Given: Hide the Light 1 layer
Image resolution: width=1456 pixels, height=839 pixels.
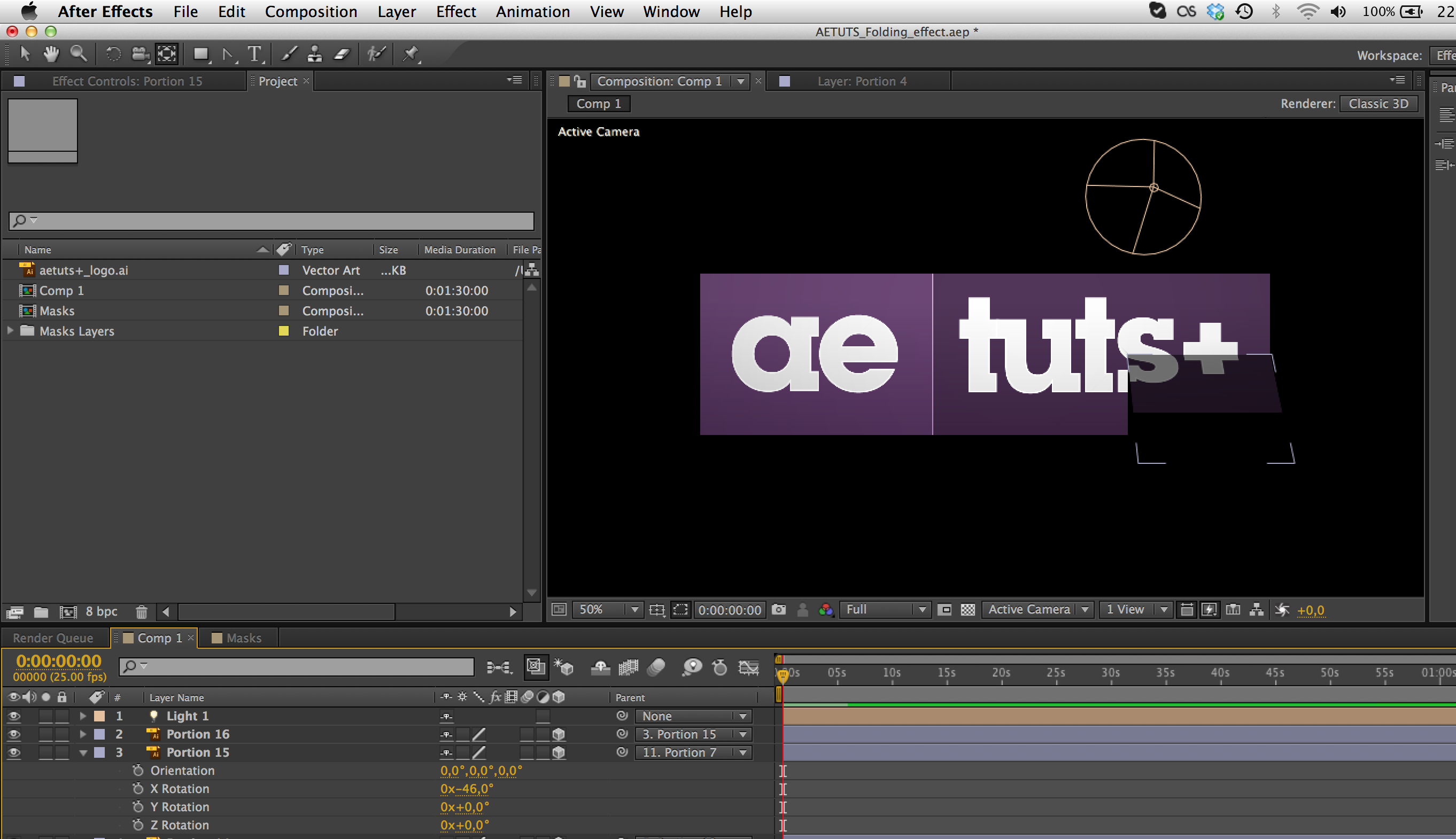Looking at the screenshot, I should coord(14,716).
